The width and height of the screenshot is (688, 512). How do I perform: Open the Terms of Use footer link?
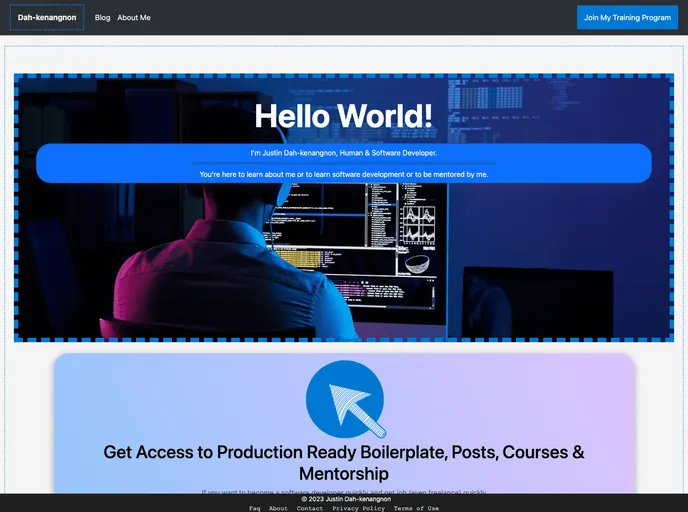(416, 508)
